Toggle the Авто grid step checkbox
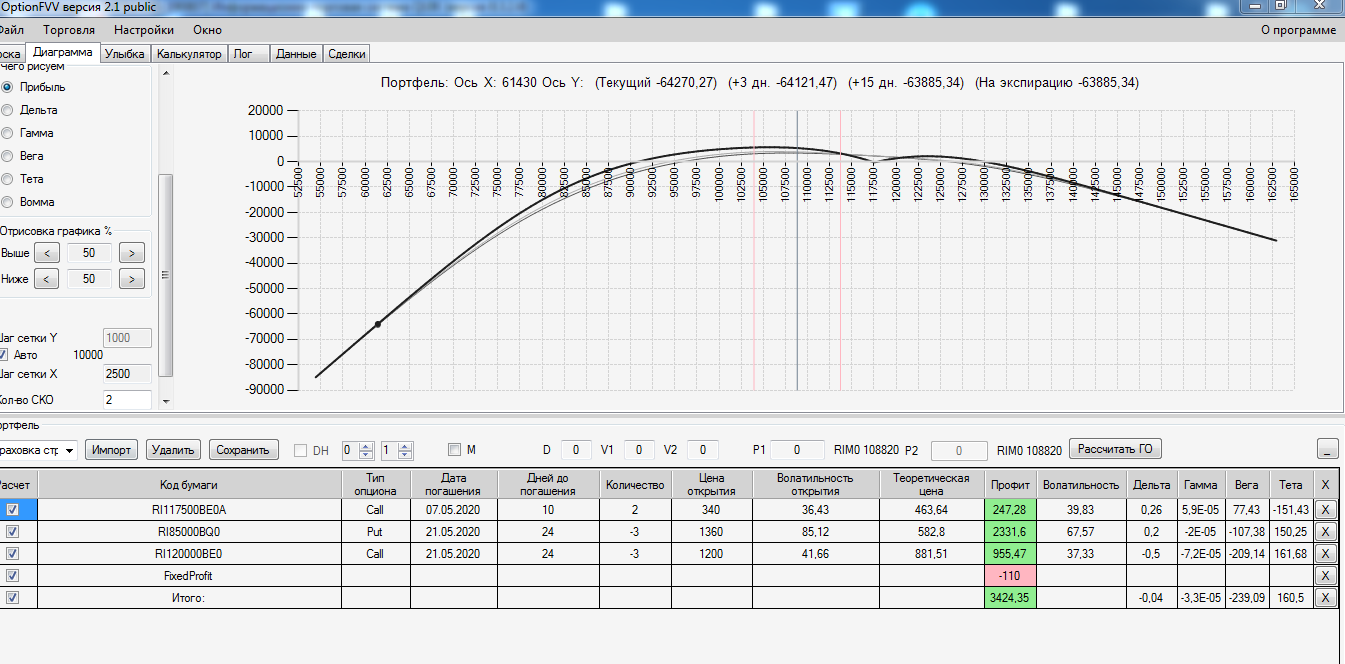Viewport: 1345px width, 664px height. coord(4,355)
